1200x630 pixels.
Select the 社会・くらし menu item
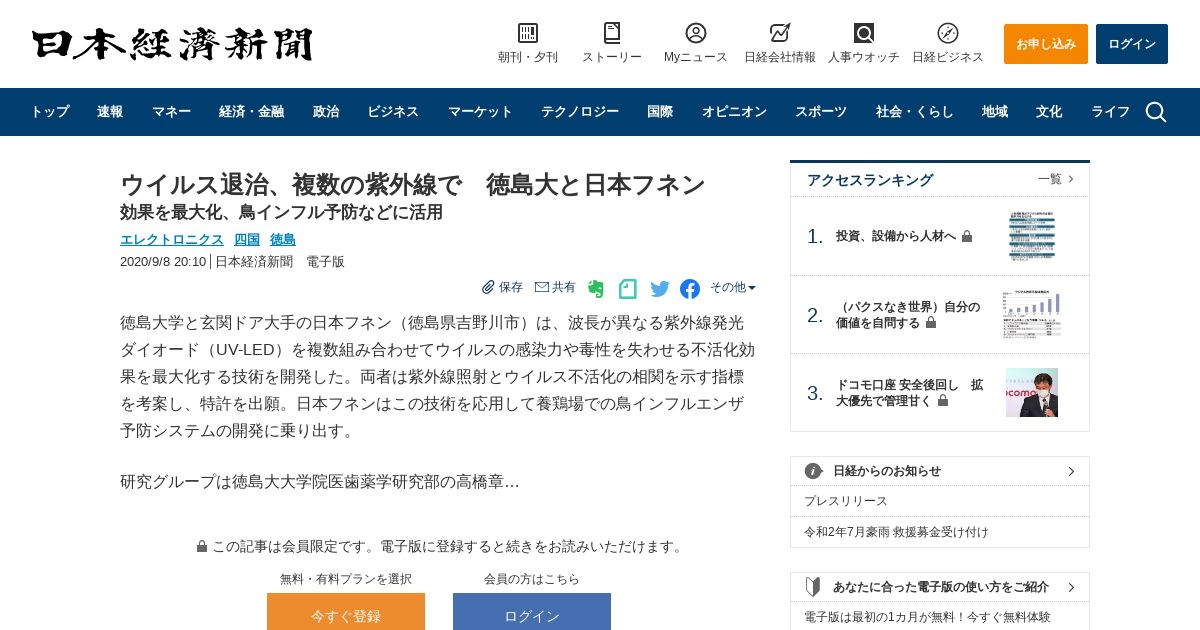915,112
